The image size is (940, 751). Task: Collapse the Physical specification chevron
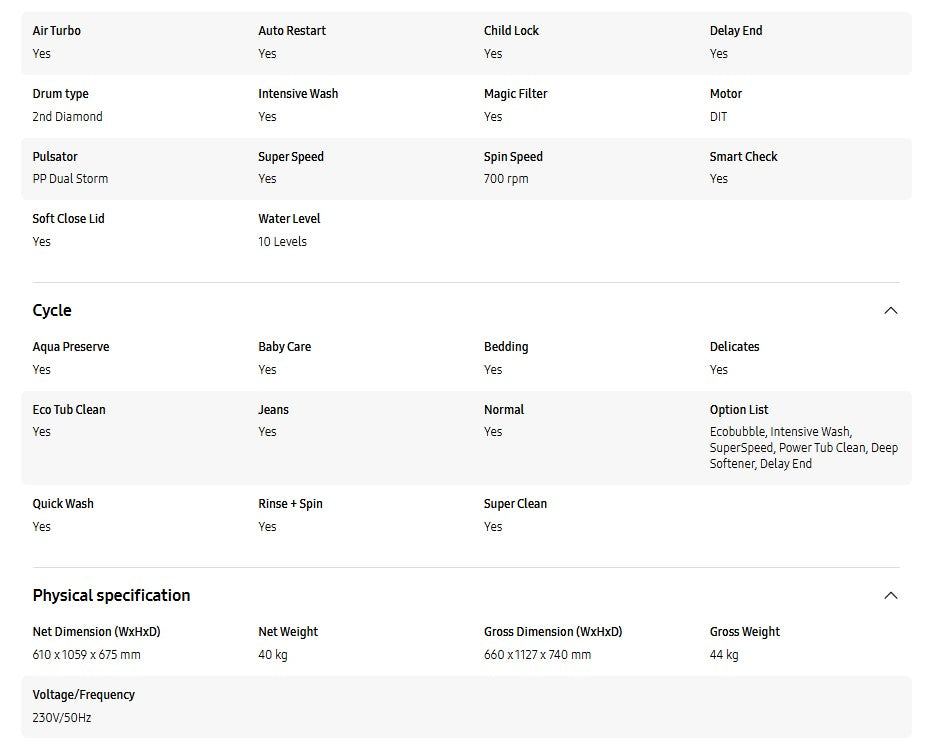tap(890, 596)
